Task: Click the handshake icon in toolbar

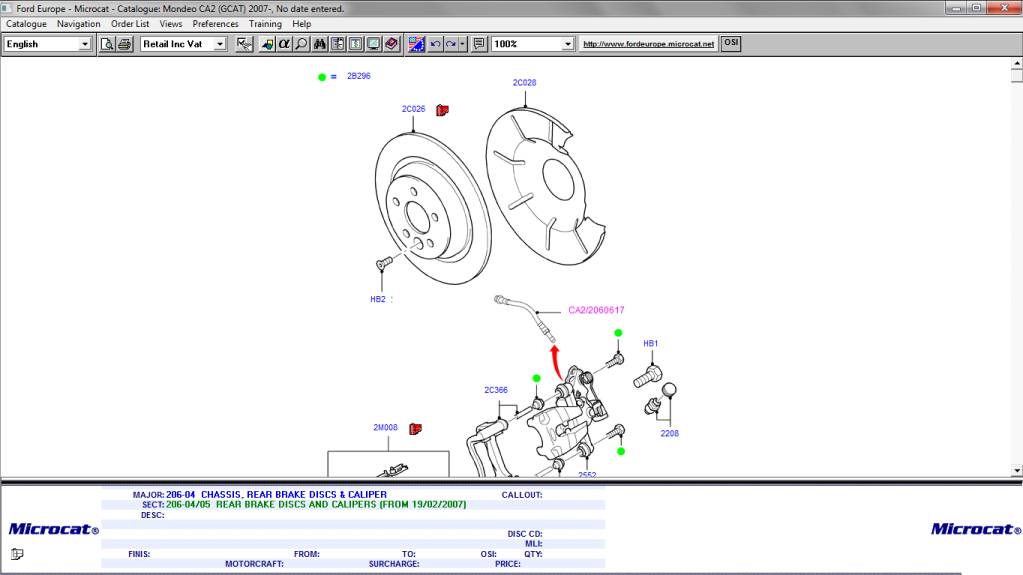Action: click(244, 44)
